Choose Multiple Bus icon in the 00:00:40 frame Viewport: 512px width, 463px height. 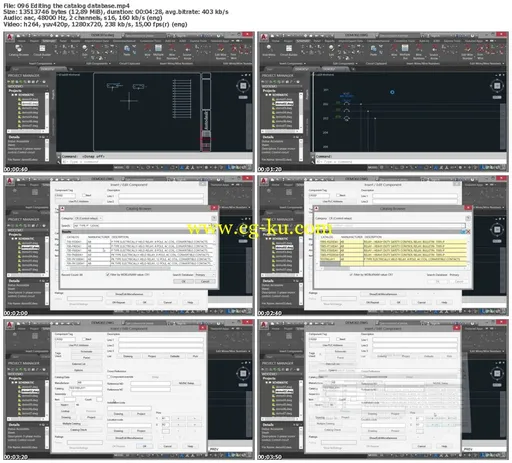tap(158, 49)
